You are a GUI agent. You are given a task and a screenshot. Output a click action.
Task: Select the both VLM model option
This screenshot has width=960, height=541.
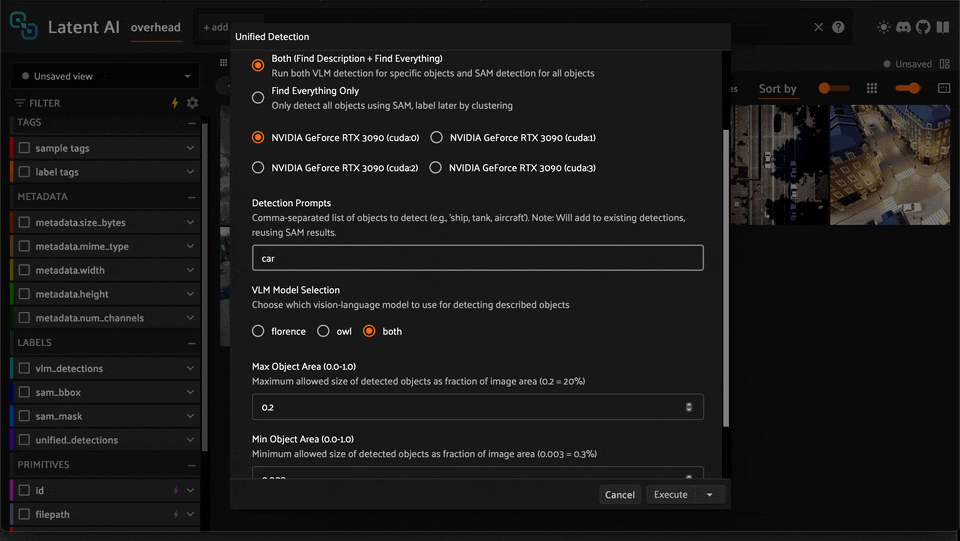[x=369, y=331]
